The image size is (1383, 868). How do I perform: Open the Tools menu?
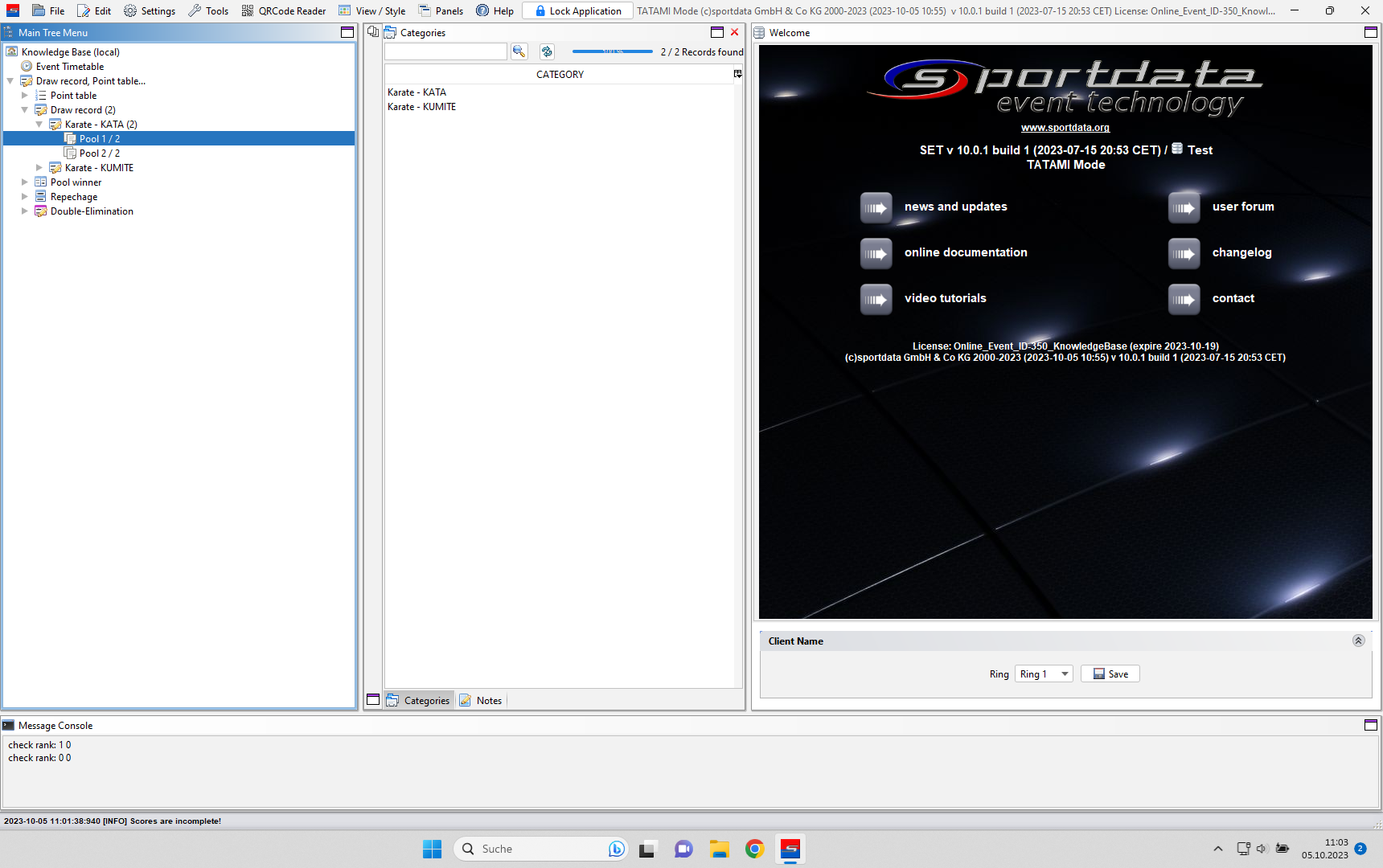[208, 10]
